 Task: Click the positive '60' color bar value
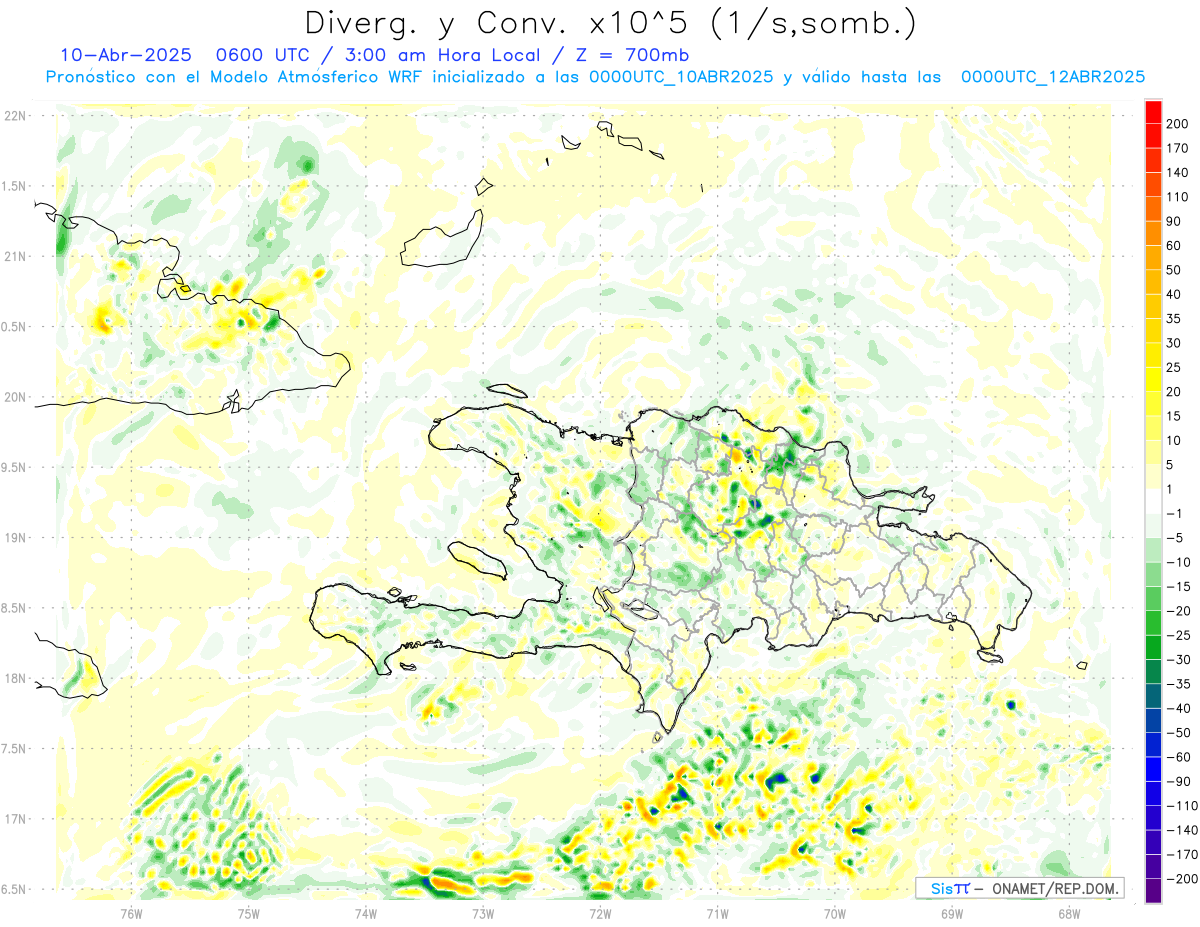[1175, 246]
